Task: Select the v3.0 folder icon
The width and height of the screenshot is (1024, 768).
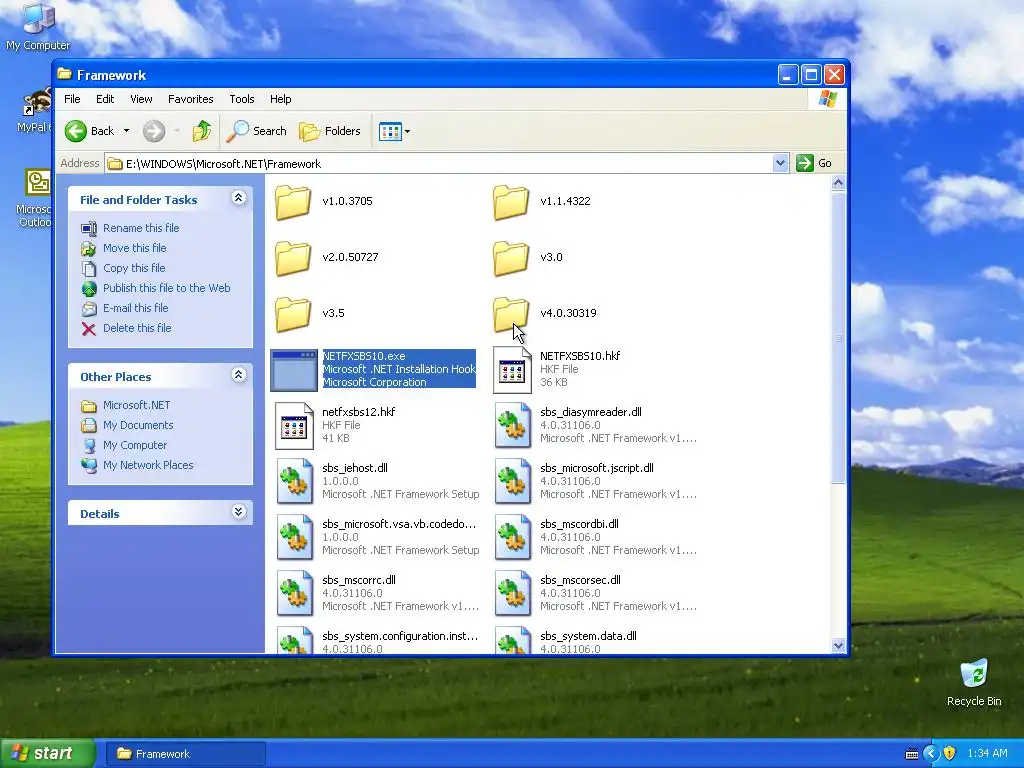Action: (511, 257)
